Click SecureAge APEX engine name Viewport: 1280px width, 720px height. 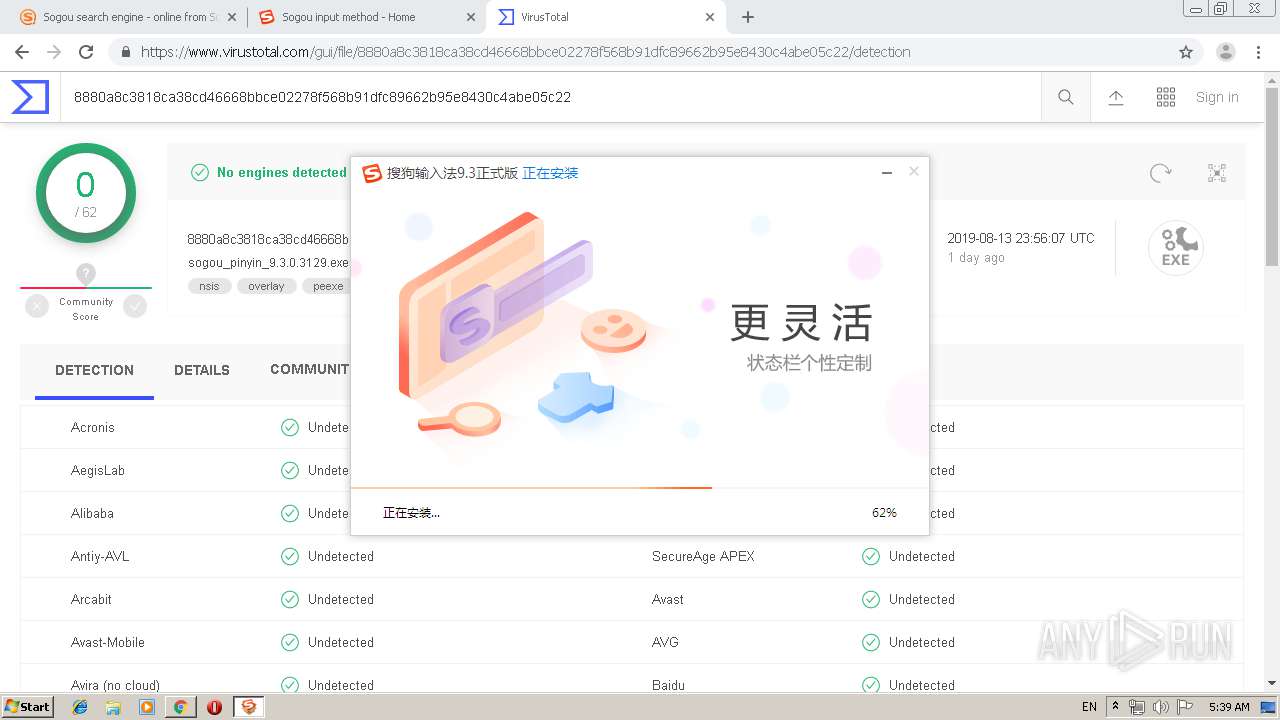tap(703, 556)
